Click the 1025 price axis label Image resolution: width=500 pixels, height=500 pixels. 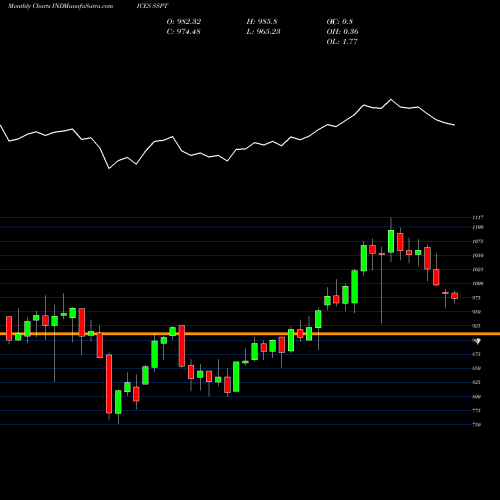click(478, 269)
